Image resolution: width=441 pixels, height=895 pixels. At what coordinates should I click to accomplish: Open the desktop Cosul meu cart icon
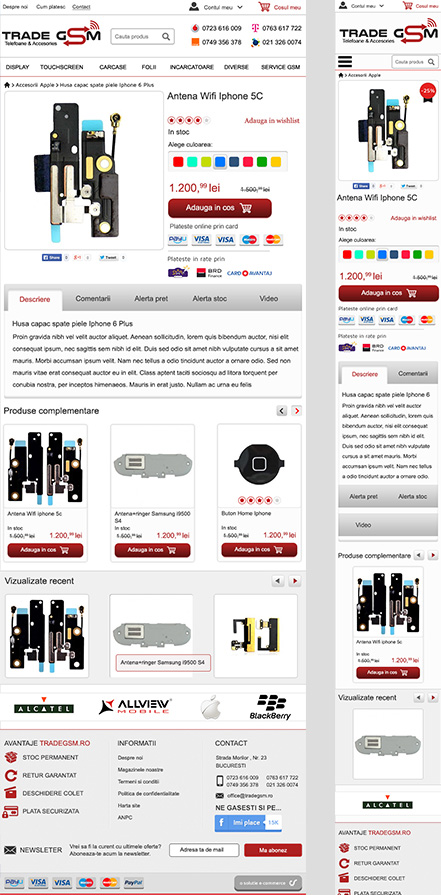point(264,7)
